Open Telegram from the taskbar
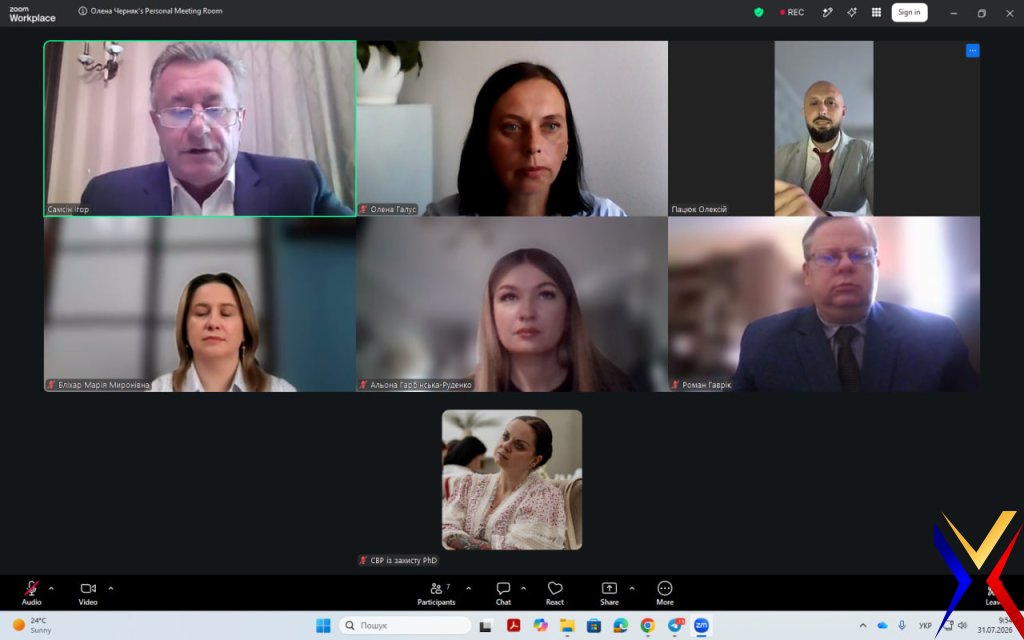Image resolution: width=1024 pixels, height=640 pixels. (675, 626)
